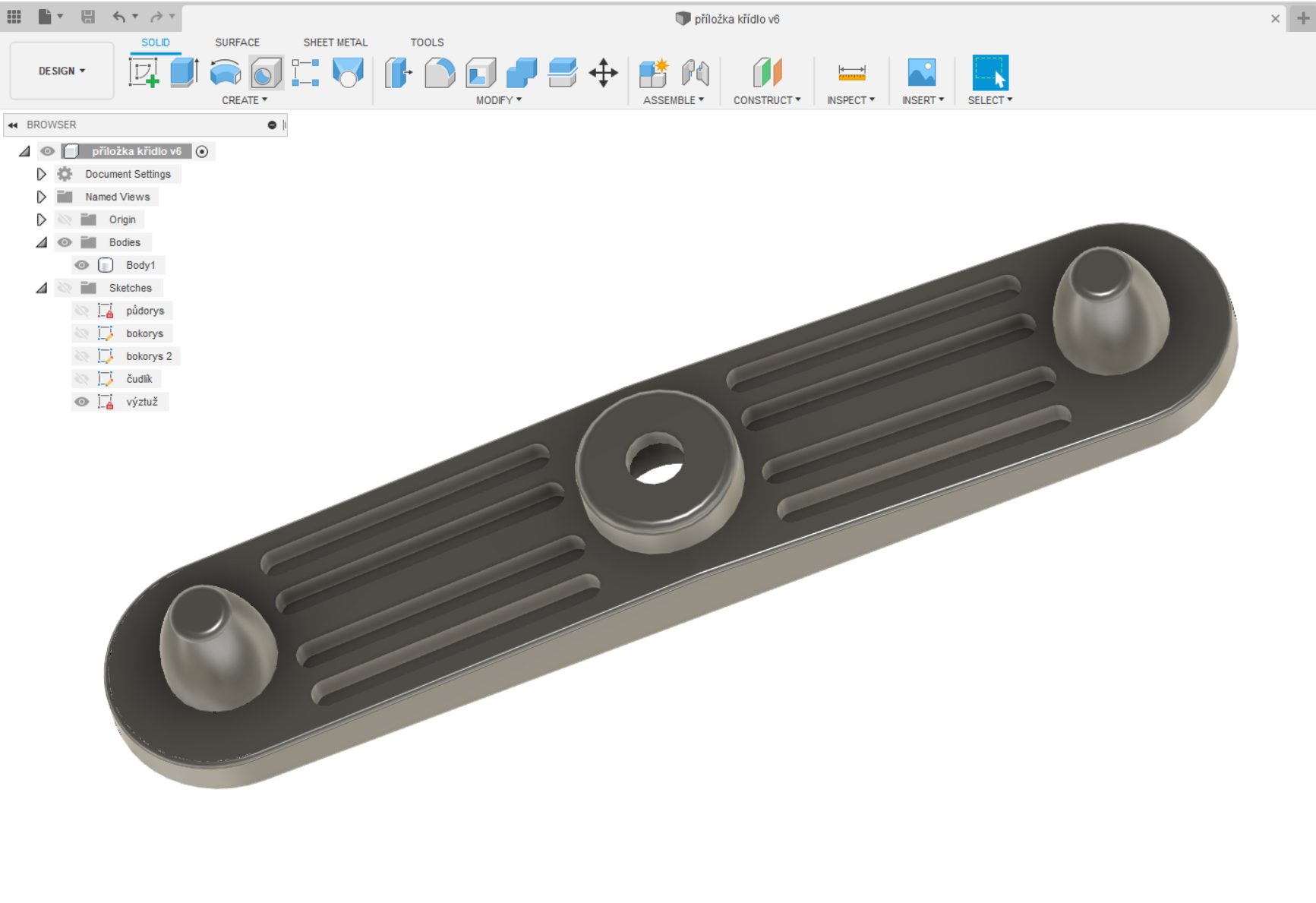The height and width of the screenshot is (903, 1316).
Task: Toggle visibility of Sketches folder
Action: point(65,288)
